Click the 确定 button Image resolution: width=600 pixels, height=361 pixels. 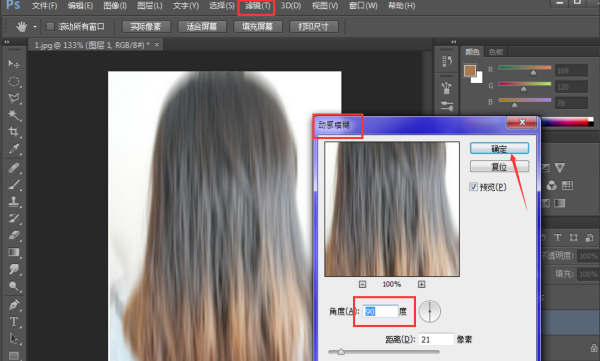click(499, 149)
